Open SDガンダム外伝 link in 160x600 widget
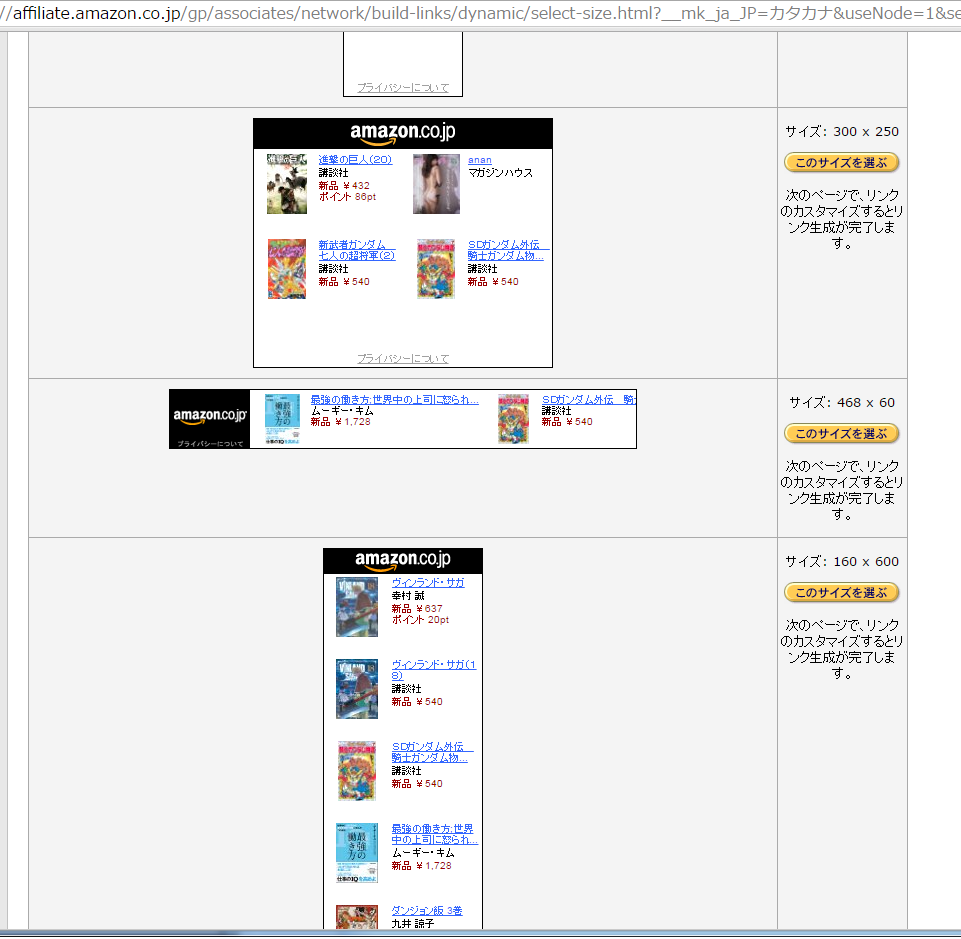This screenshot has height=939, width=961. pos(432,752)
